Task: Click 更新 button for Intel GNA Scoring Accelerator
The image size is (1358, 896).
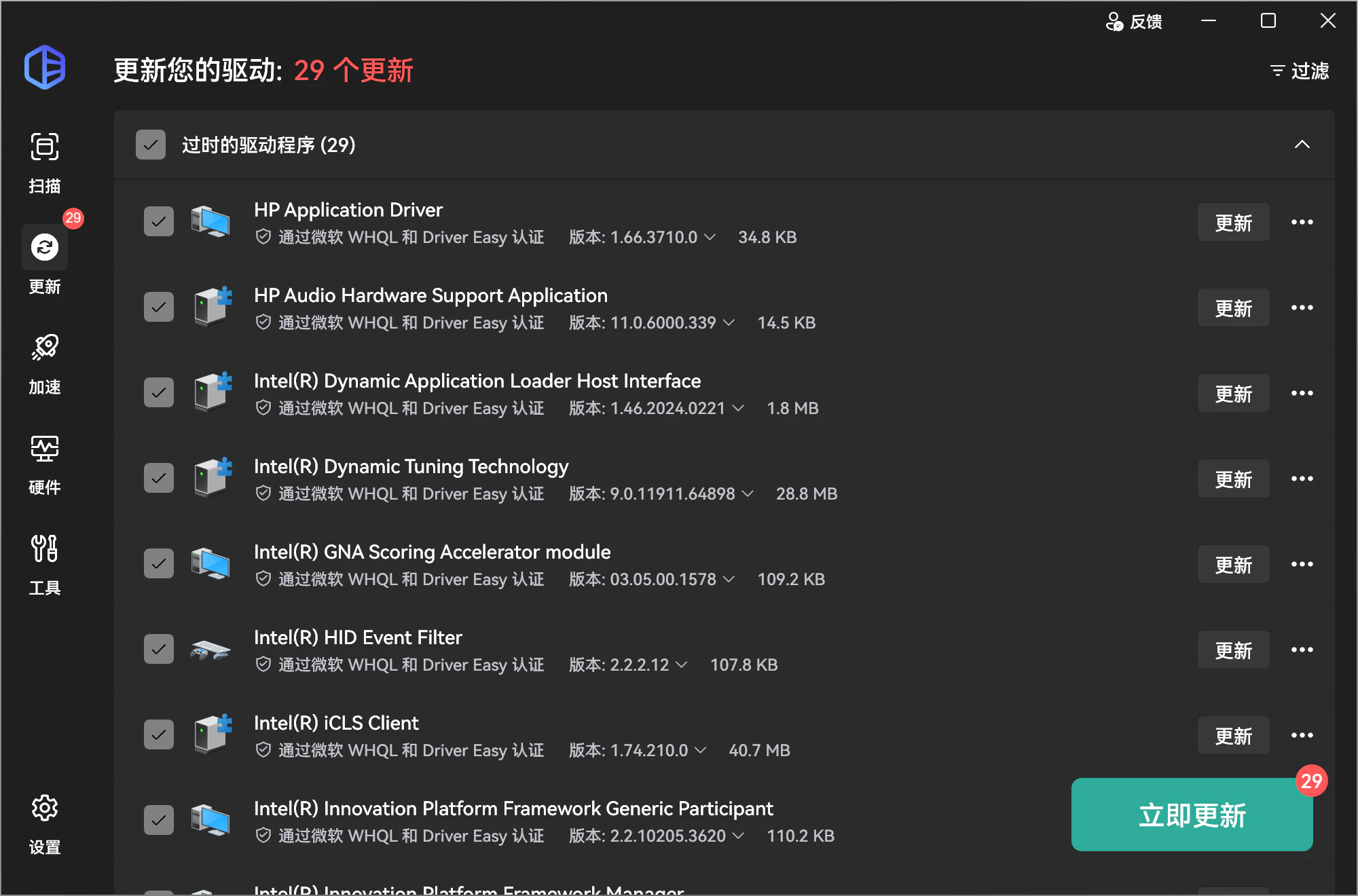Action: [x=1233, y=565]
